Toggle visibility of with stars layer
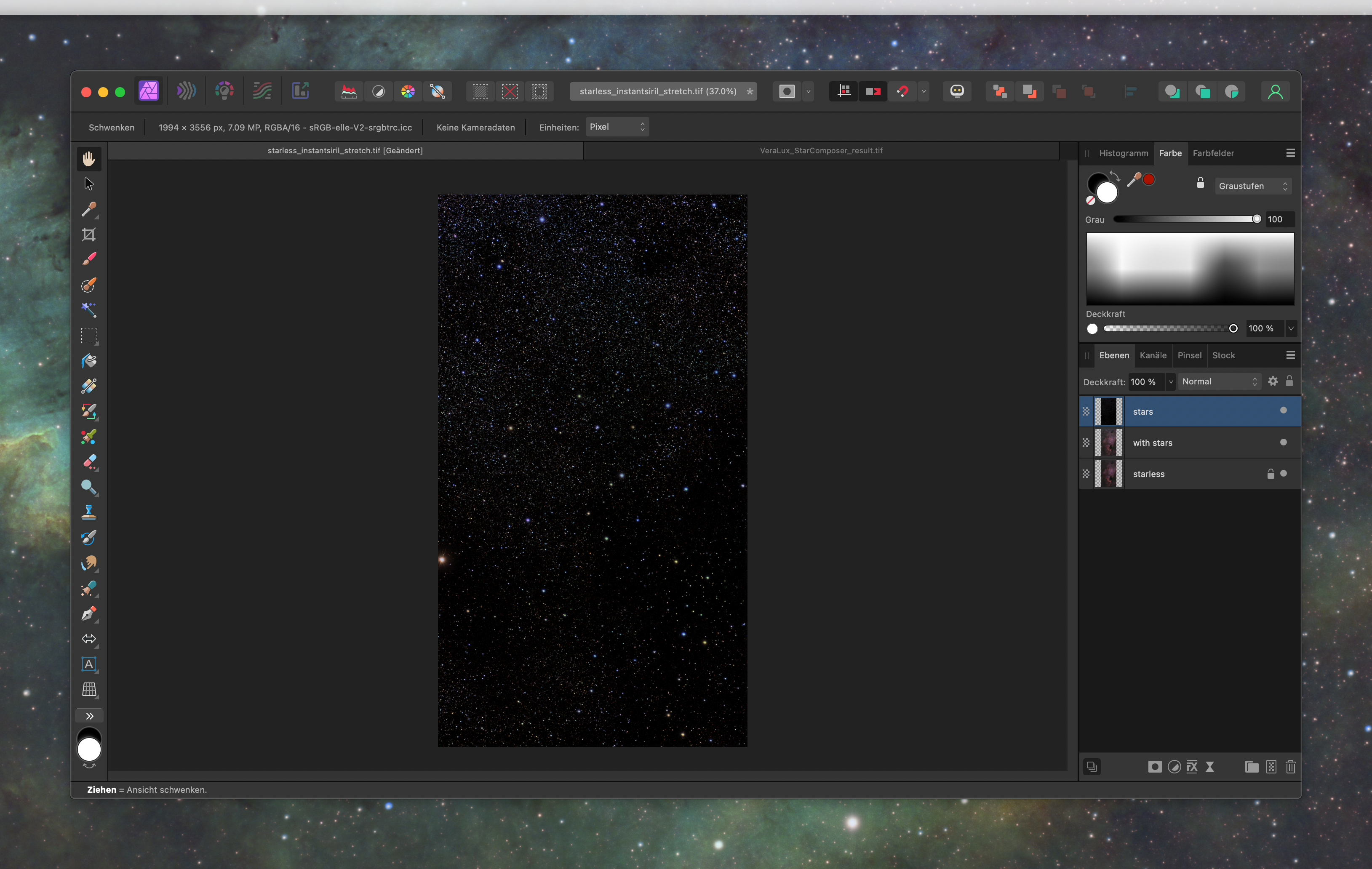The height and width of the screenshot is (869, 1372). (1283, 442)
